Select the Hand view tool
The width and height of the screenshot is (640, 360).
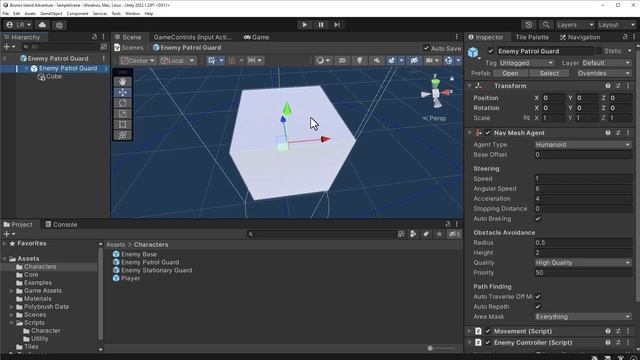point(122,82)
